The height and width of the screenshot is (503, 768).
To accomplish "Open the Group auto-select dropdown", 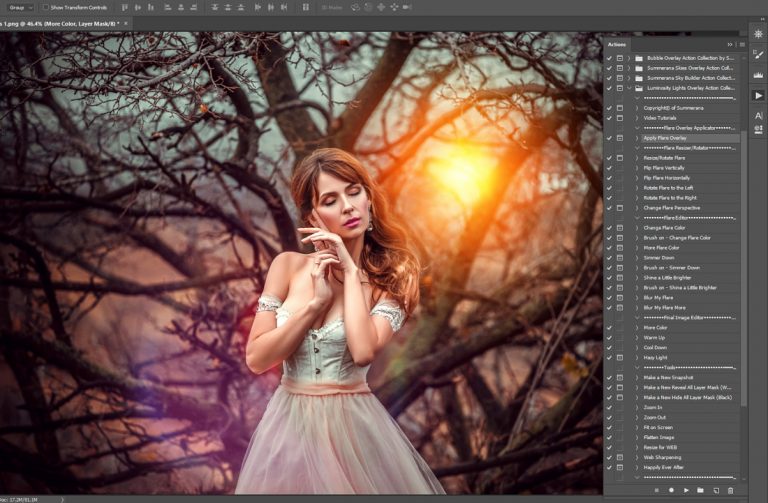I will tap(20, 7).
